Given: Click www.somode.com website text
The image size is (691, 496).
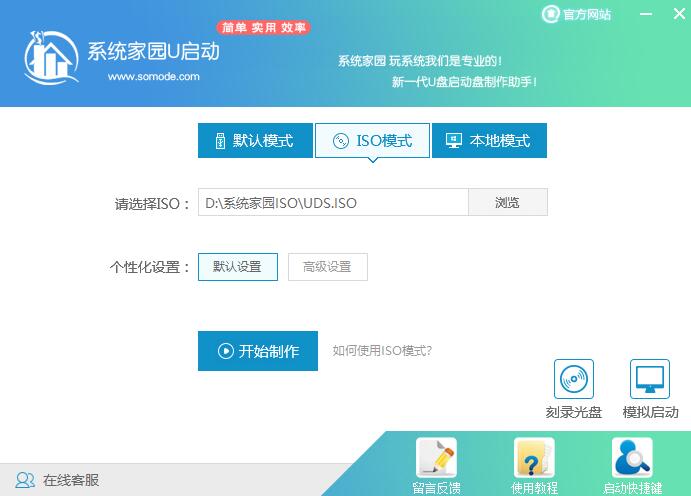Looking at the screenshot, I should coord(153,77).
